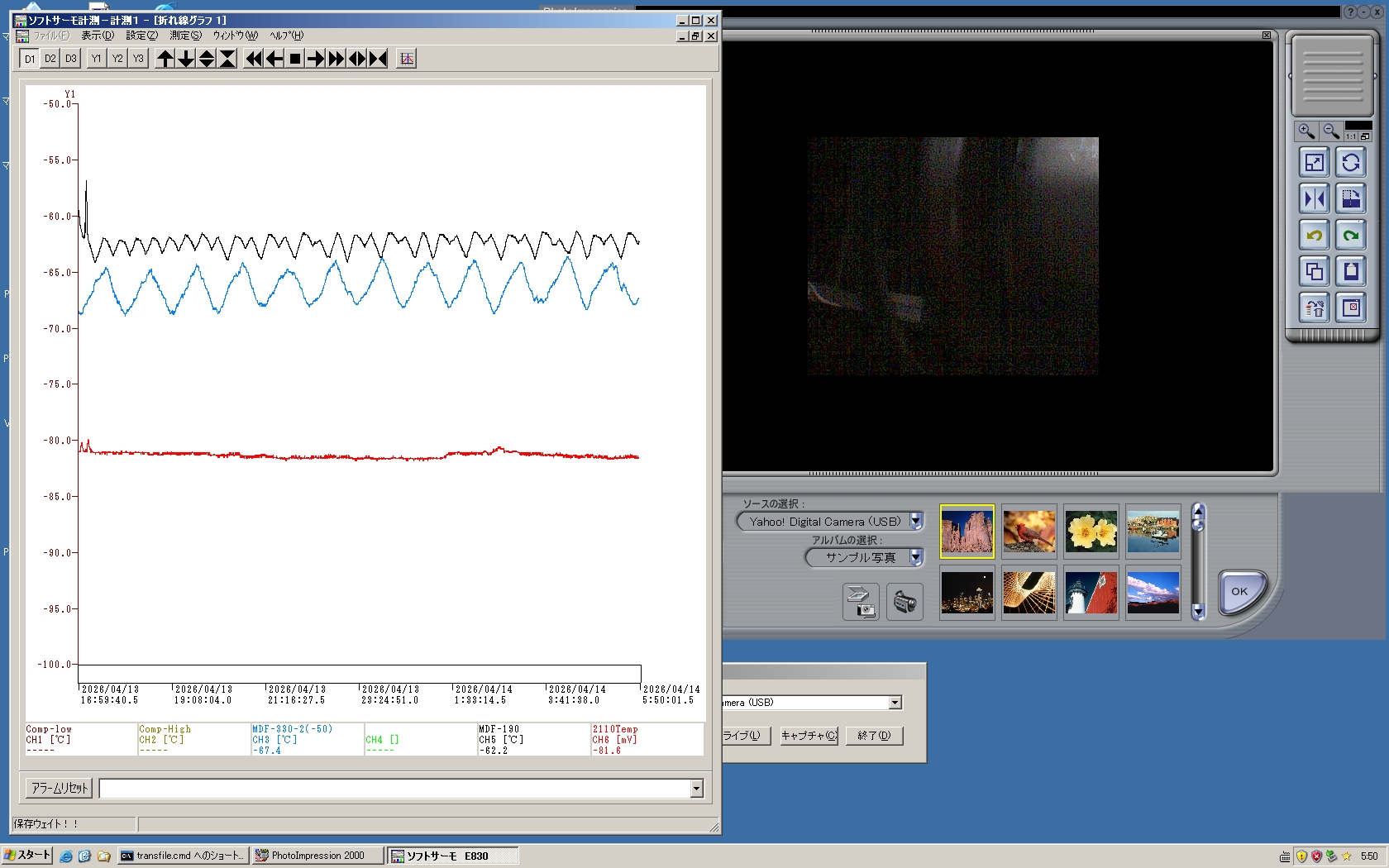Image resolution: width=1389 pixels, height=868 pixels.
Task: Expand the Yahoo! Digital Camera source dropdown
Action: [x=916, y=522]
